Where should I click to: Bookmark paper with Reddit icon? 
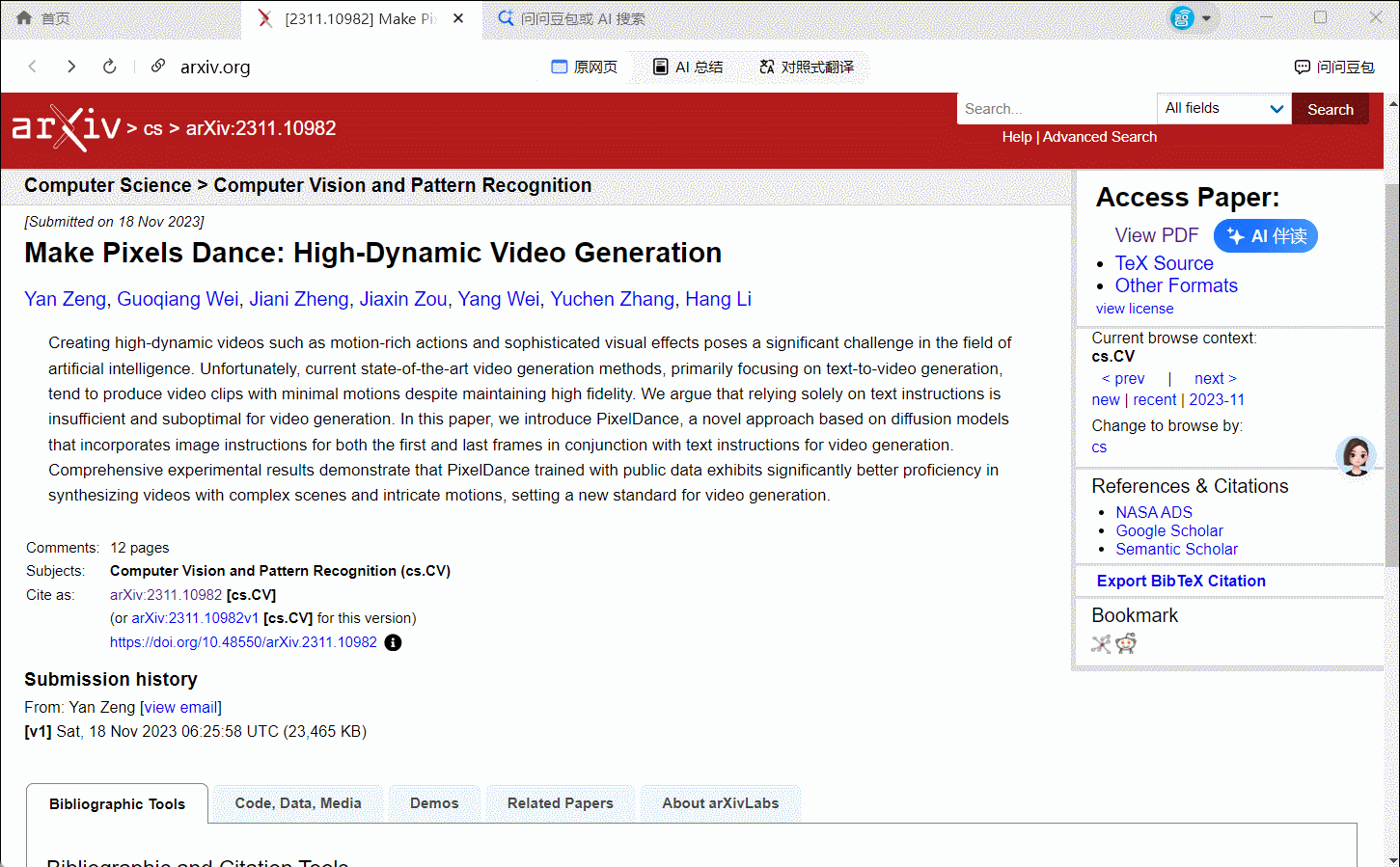click(x=1126, y=643)
